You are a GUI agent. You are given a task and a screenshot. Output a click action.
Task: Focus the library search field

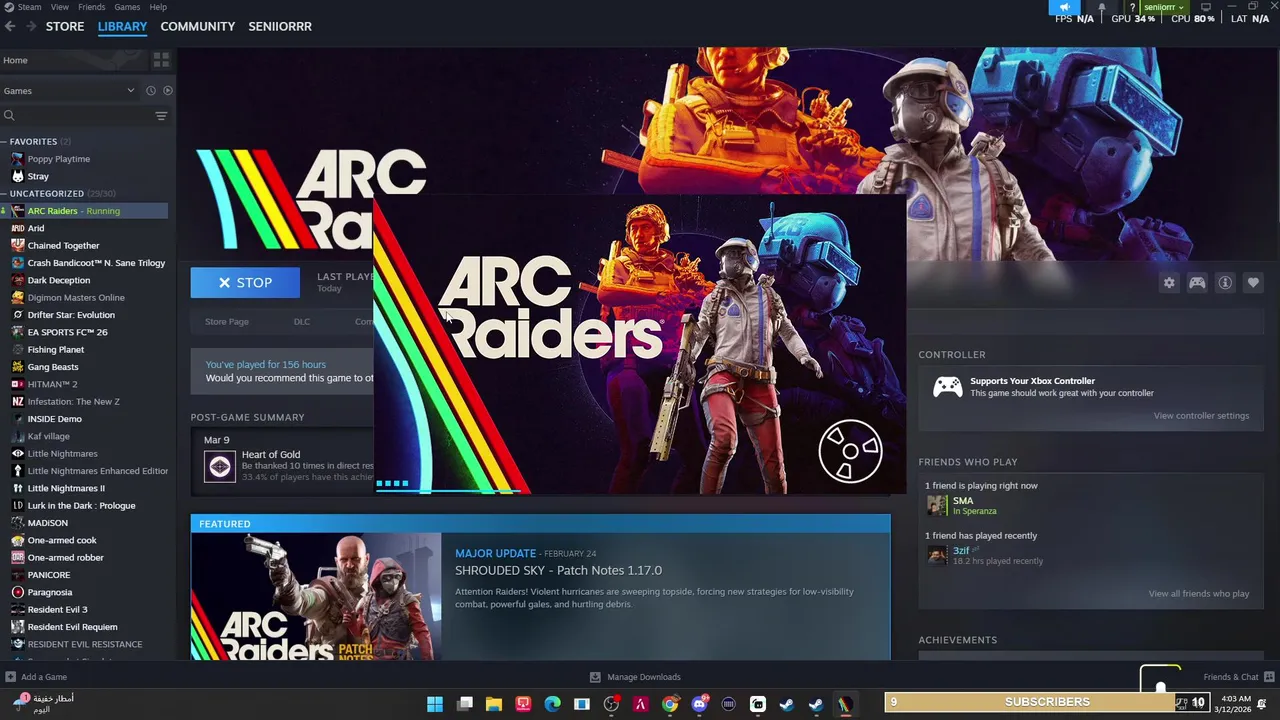click(75, 116)
